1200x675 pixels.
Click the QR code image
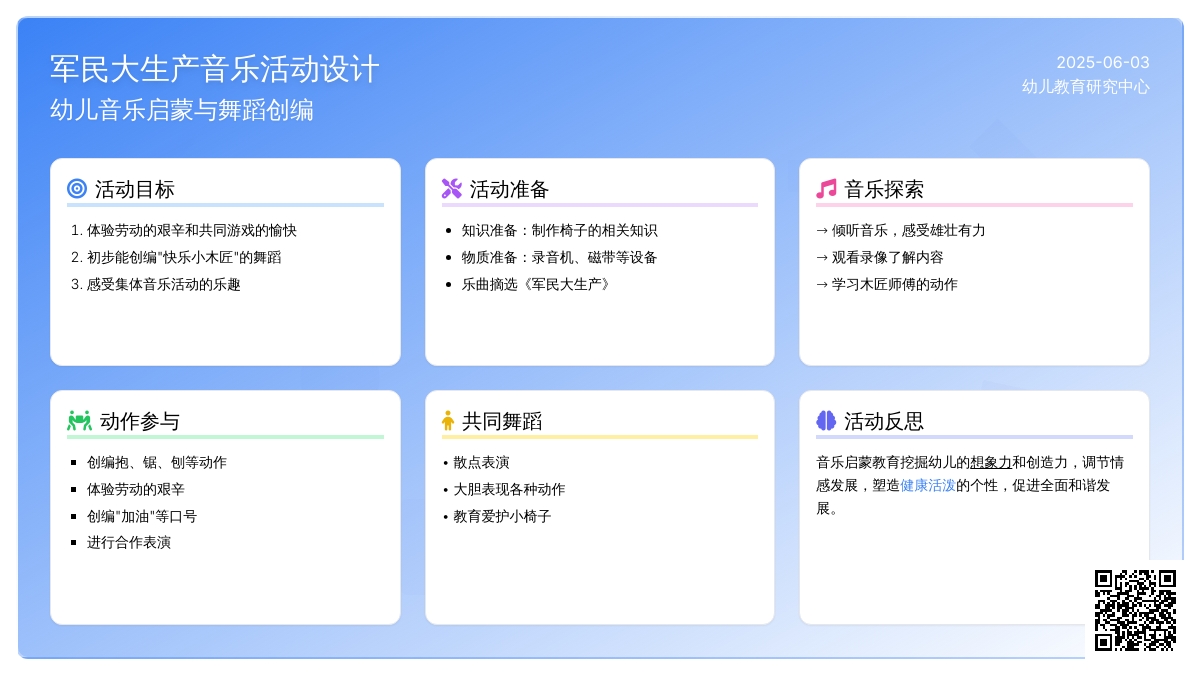1135,610
